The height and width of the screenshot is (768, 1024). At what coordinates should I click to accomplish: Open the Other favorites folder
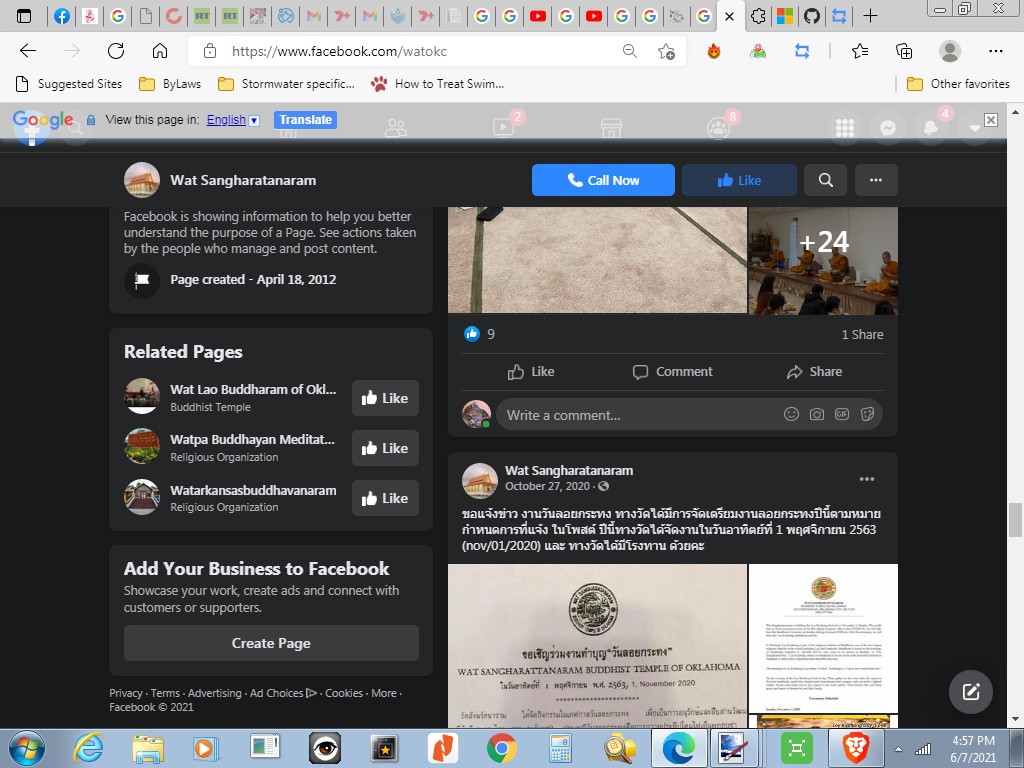click(958, 84)
